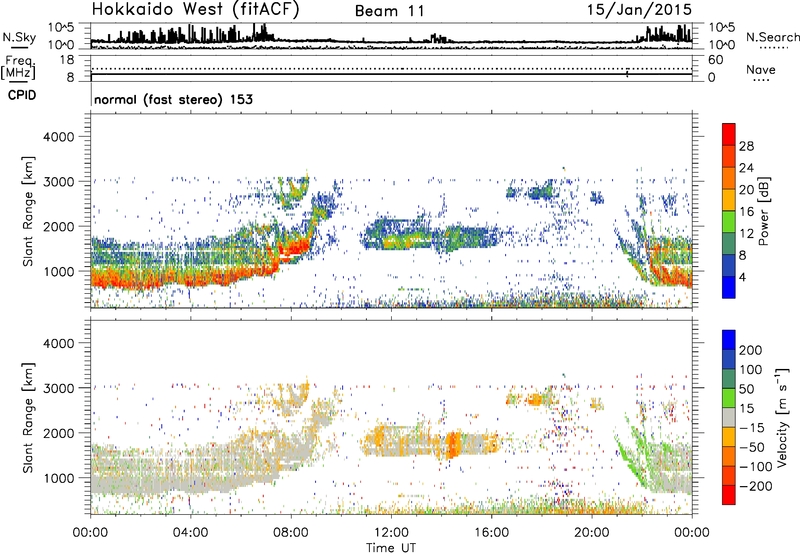
Task: Click the '28' power colorbar value
Action: [x=746, y=146]
